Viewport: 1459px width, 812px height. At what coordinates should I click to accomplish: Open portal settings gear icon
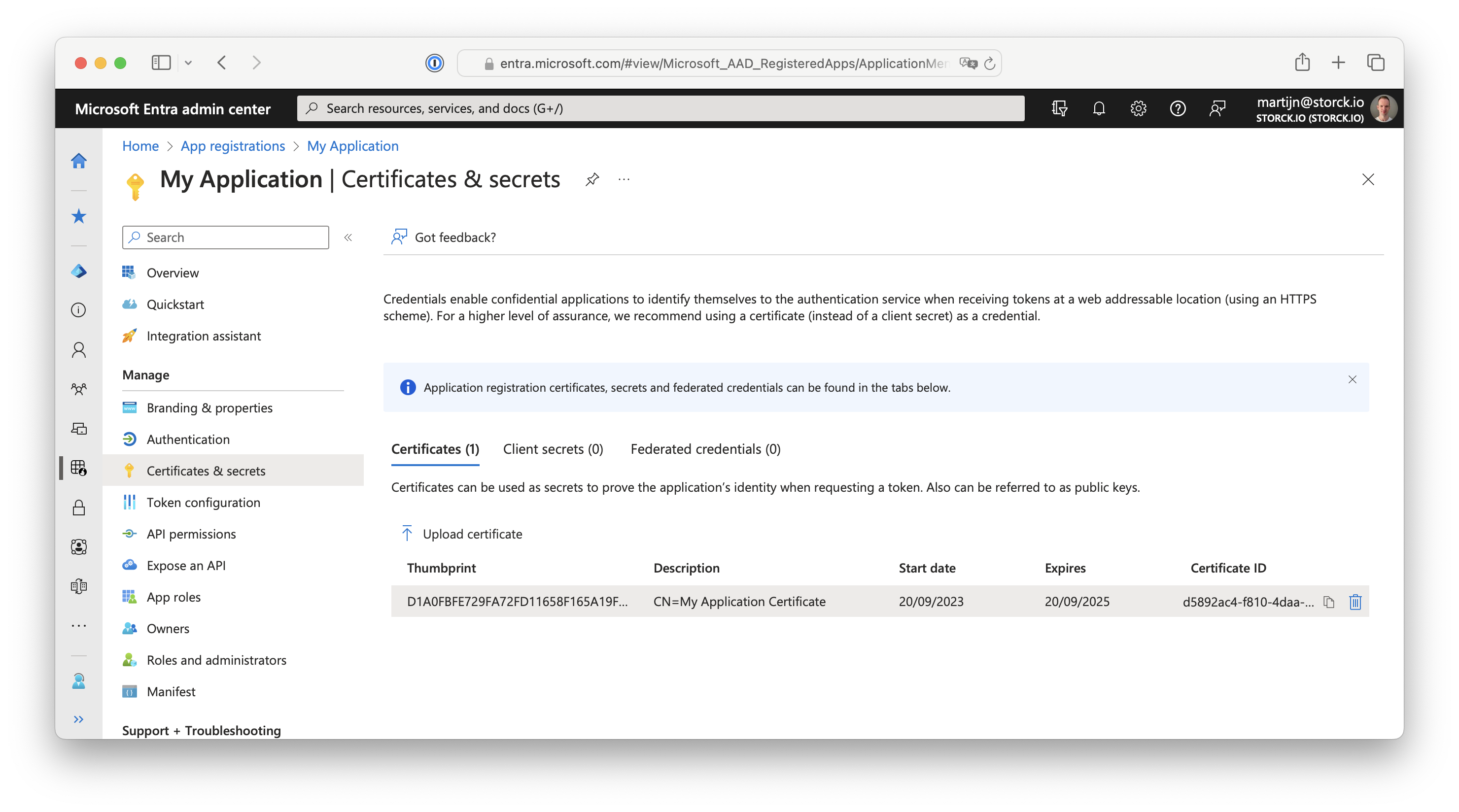point(1138,108)
